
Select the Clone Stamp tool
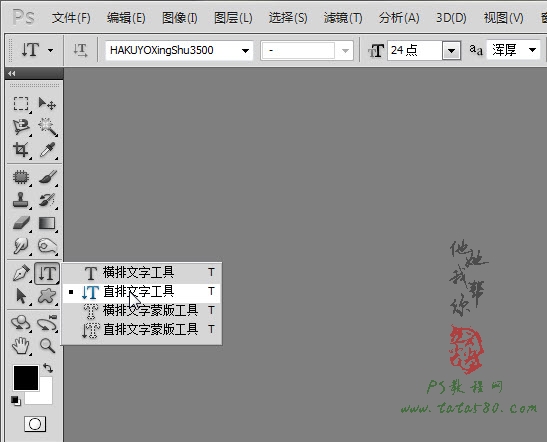tap(21, 200)
